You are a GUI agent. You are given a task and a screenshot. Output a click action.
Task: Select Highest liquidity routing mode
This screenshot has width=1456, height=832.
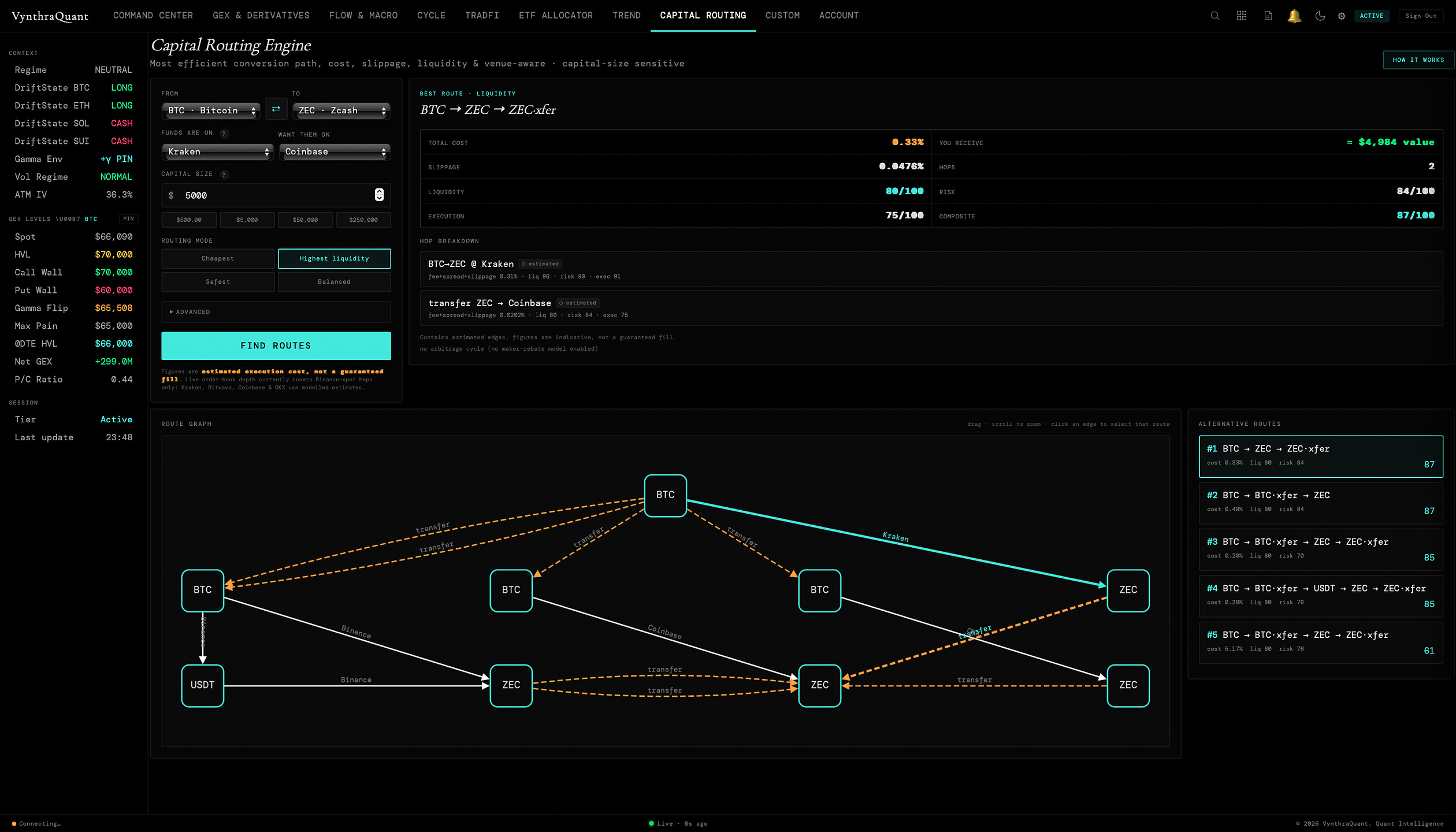pos(334,258)
